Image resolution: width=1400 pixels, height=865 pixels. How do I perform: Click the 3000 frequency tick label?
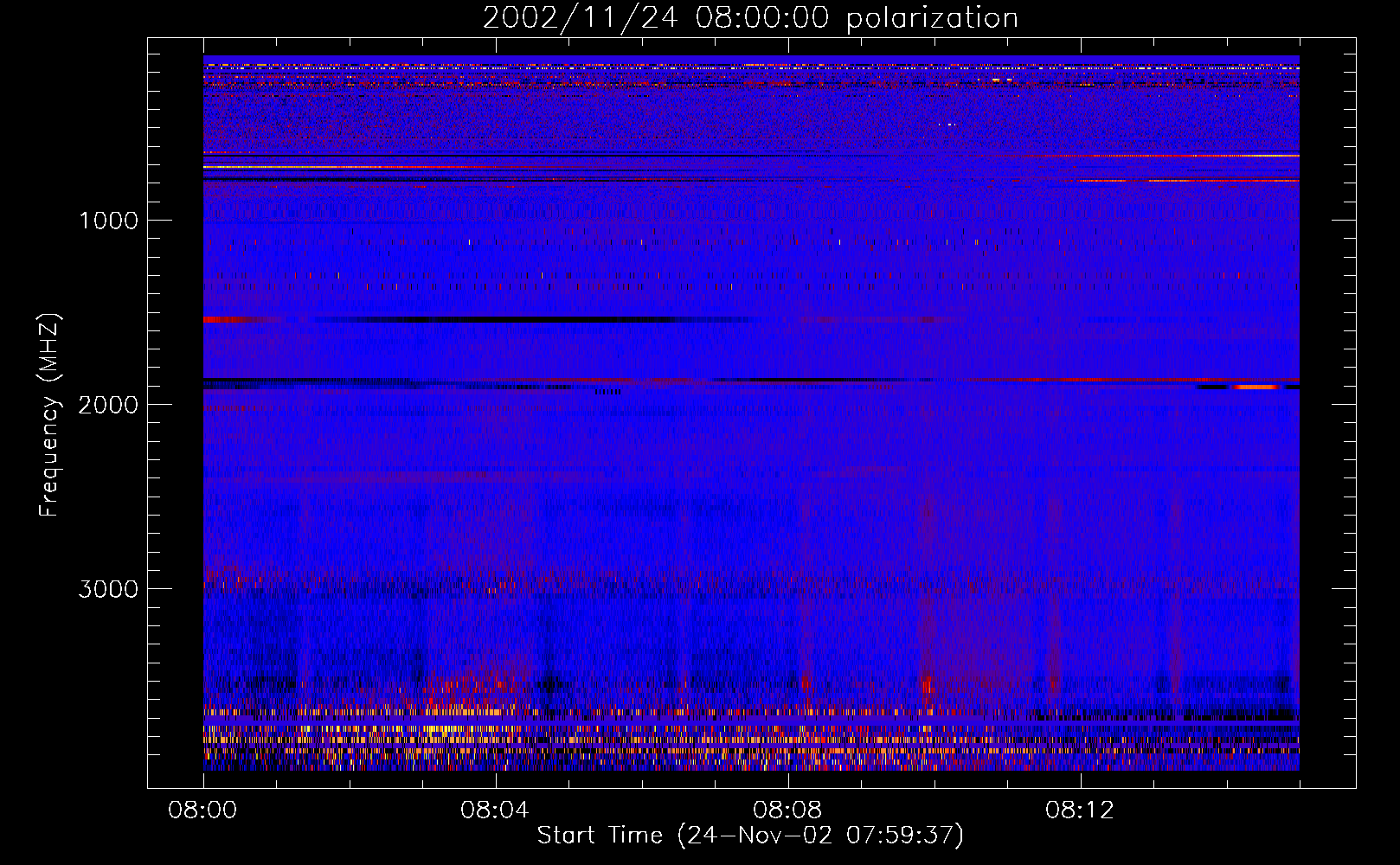coord(108,589)
